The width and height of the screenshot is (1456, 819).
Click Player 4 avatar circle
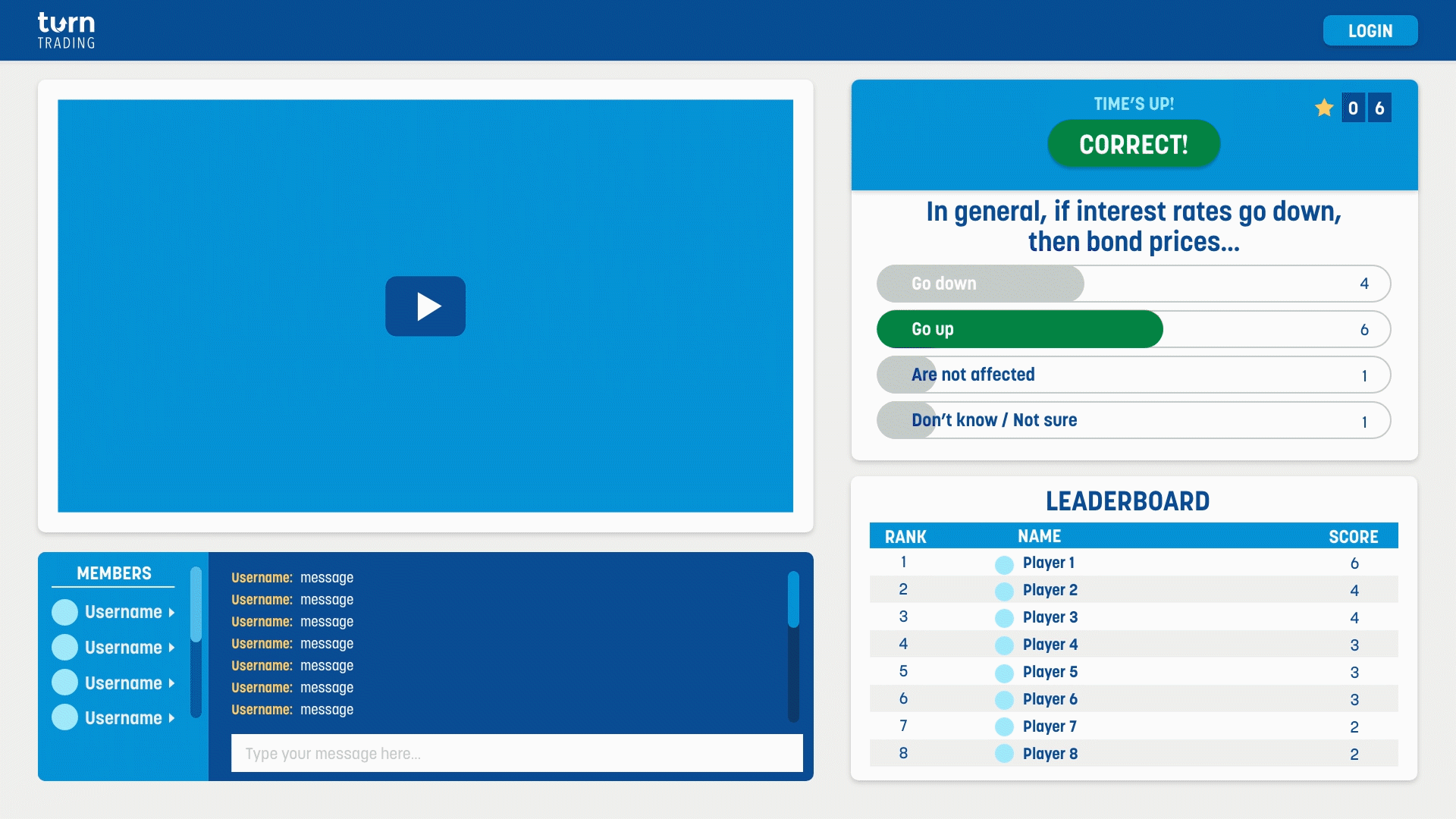[1004, 645]
